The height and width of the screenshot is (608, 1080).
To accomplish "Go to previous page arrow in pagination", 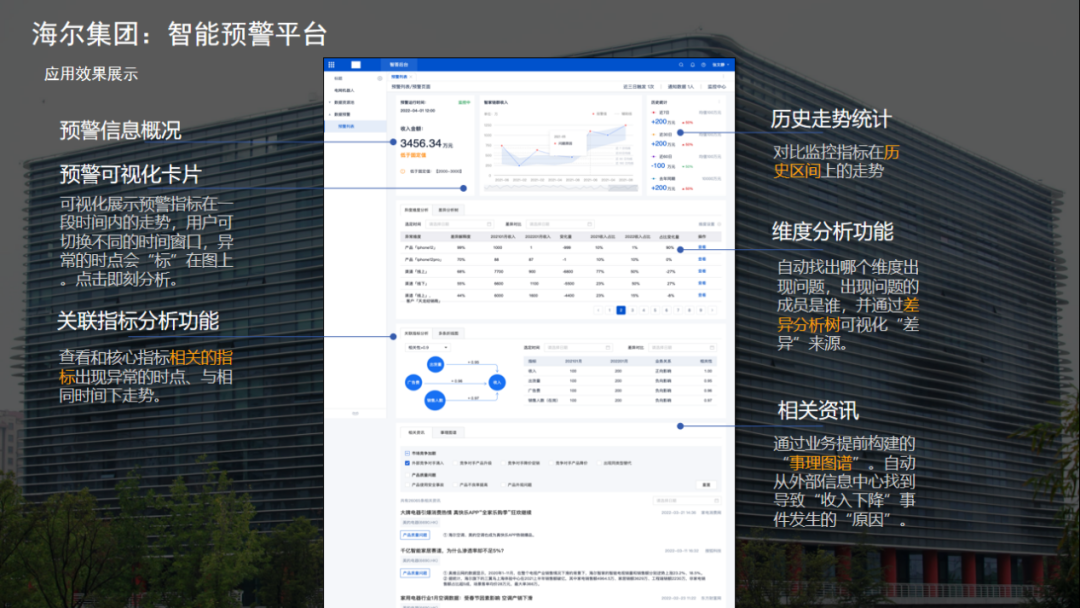I will coord(599,311).
